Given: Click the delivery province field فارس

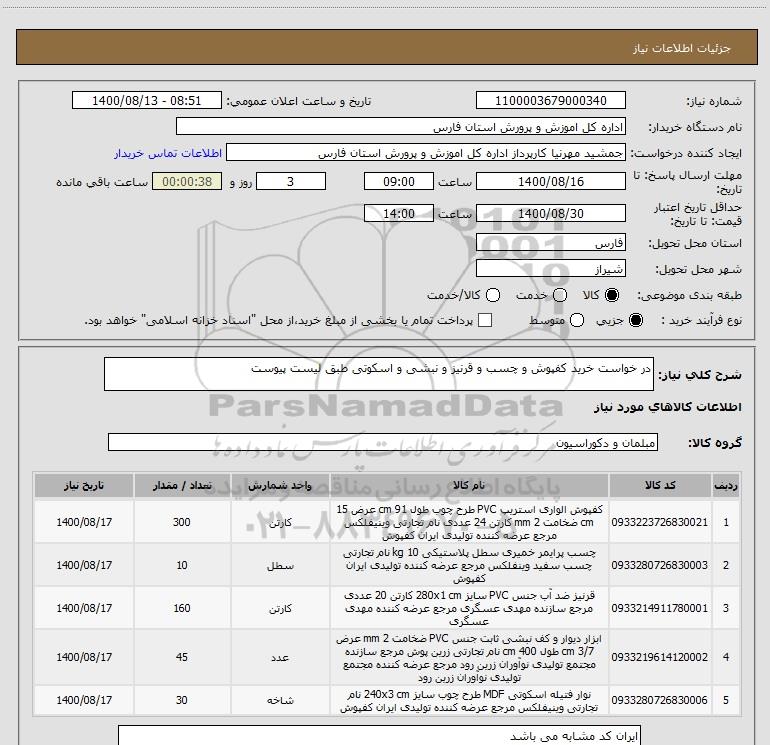Looking at the screenshot, I should (x=550, y=243).
